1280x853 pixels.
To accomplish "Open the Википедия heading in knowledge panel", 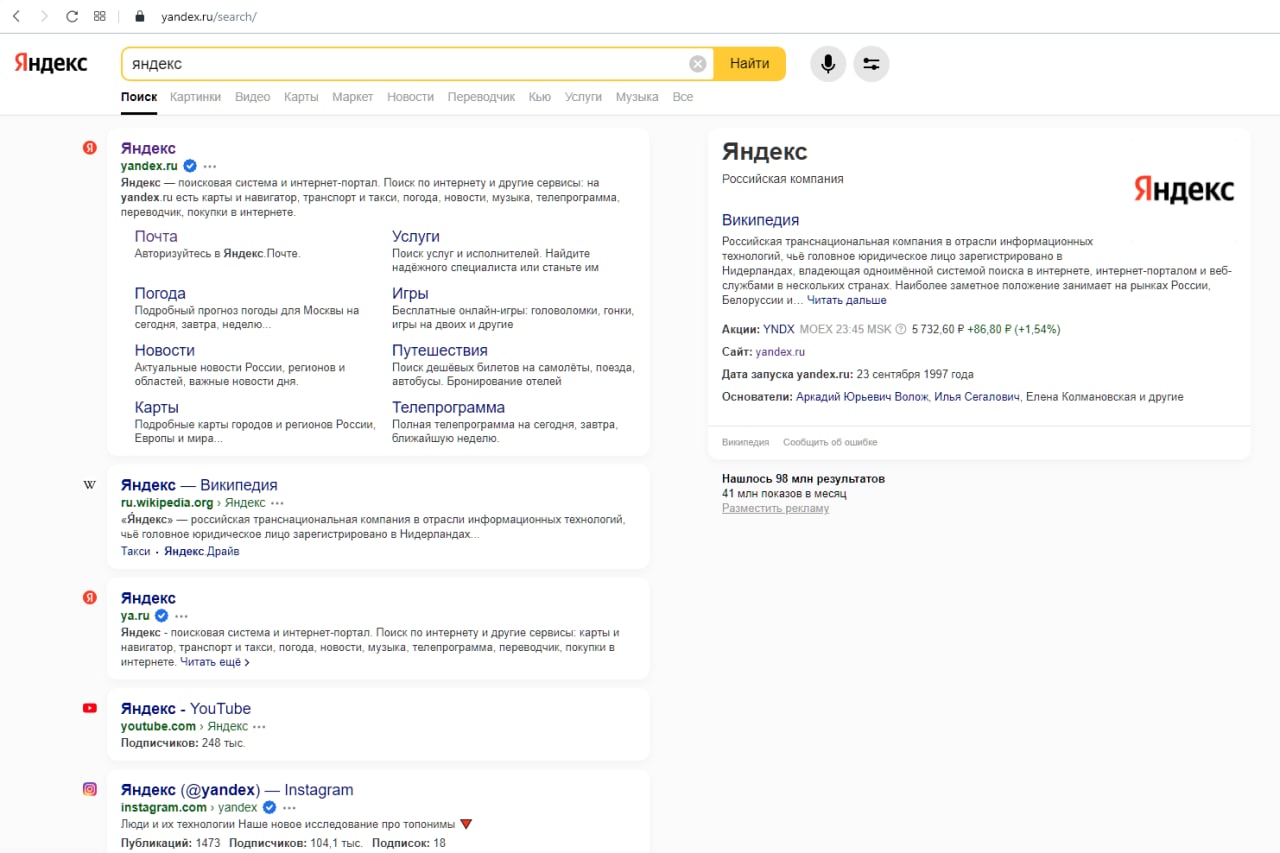I will pyautogui.click(x=760, y=220).
